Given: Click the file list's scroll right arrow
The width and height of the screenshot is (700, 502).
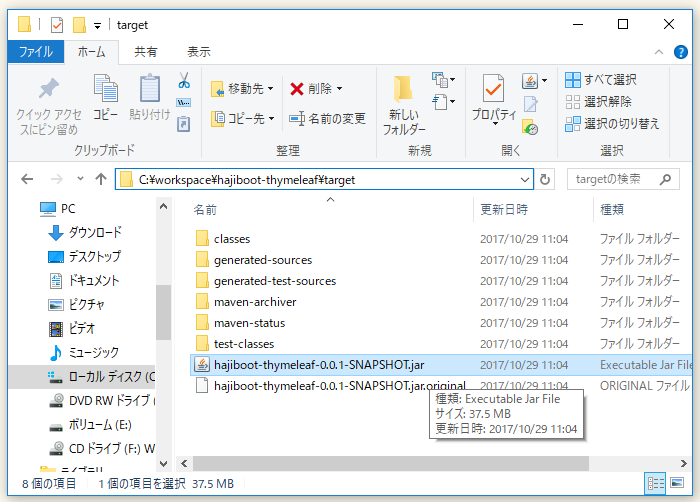Looking at the screenshot, I should click(683, 464).
